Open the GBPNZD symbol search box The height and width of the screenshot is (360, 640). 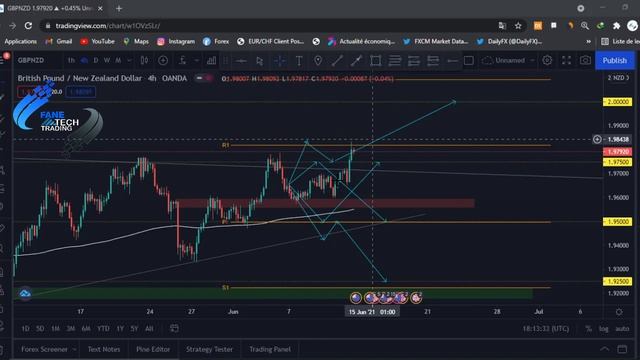pos(31,60)
